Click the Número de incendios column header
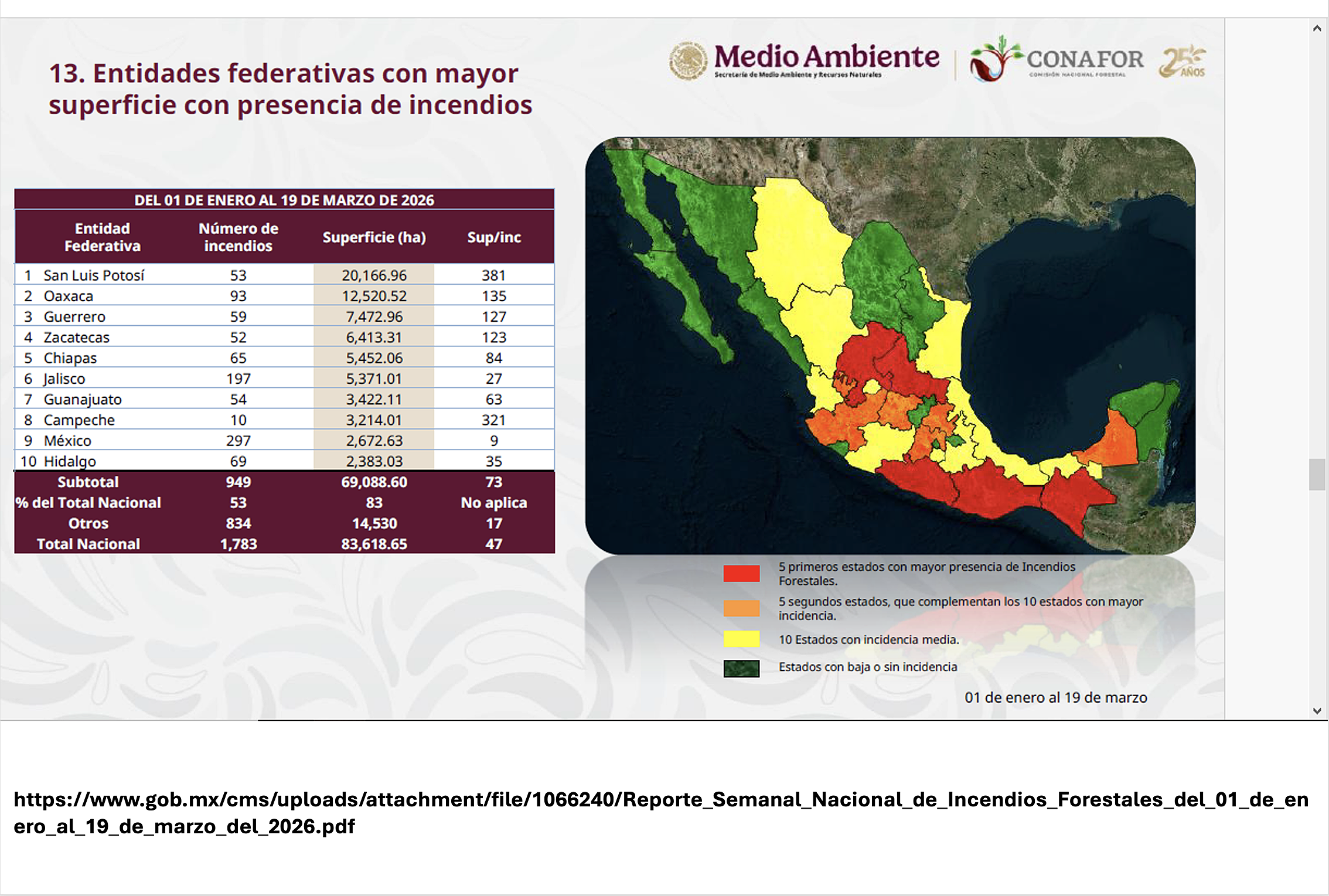 coord(238,237)
